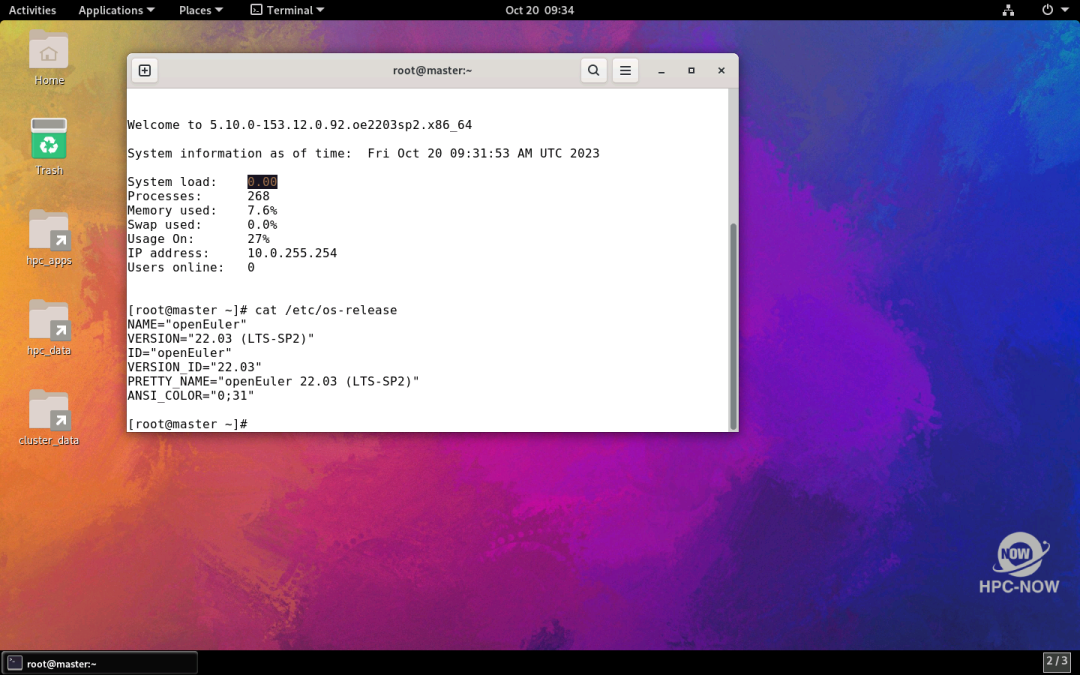Click the PRETTY_NAME openEuler line

[x=273, y=381]
